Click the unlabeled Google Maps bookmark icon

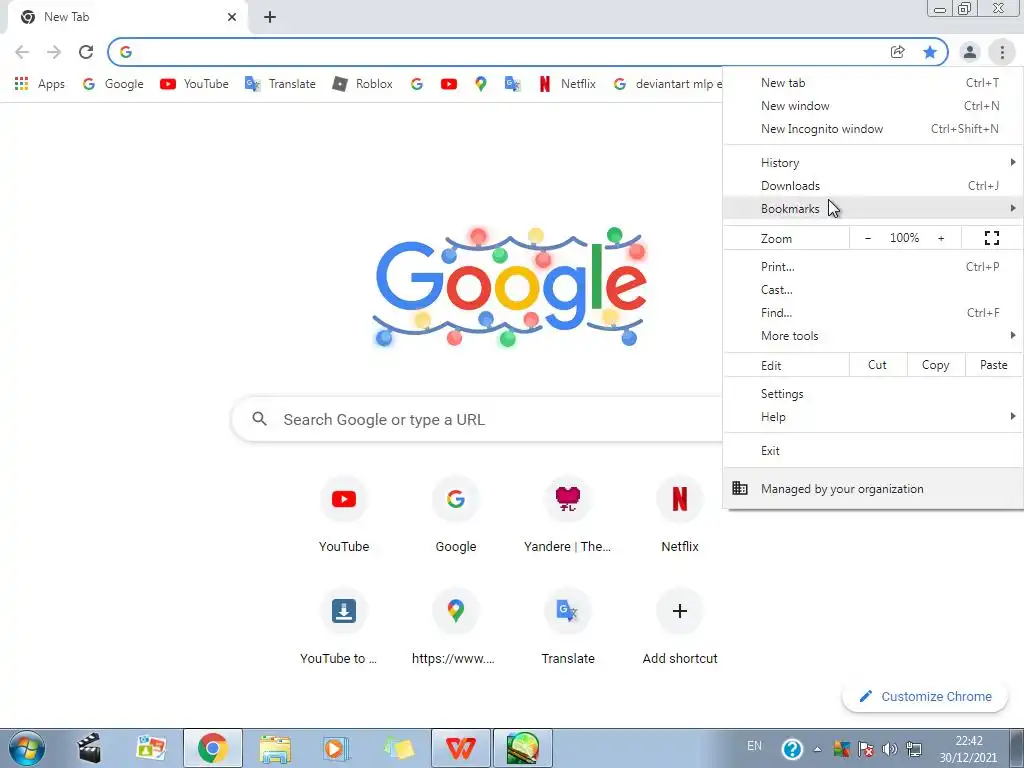tap(481, 84)
